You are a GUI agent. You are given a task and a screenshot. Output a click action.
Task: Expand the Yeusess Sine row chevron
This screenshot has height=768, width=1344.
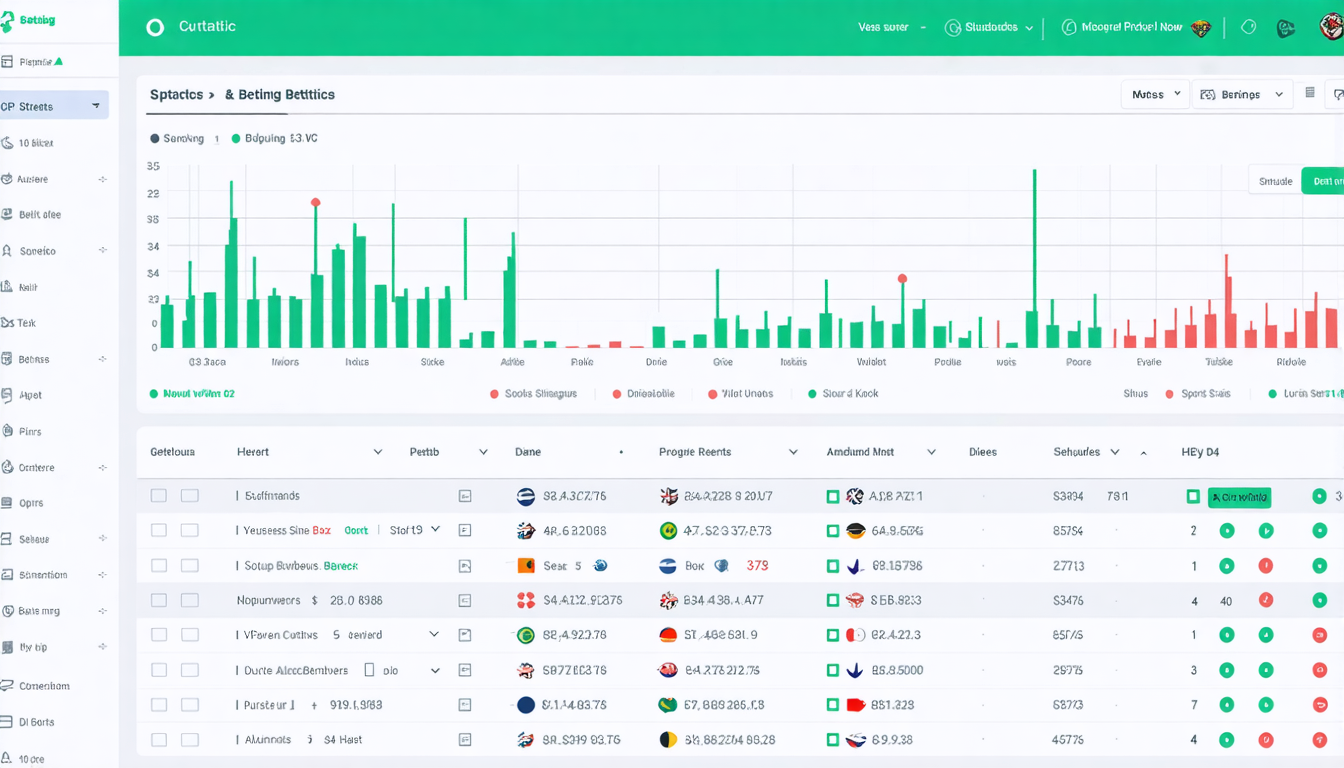[x=435, y=530]
